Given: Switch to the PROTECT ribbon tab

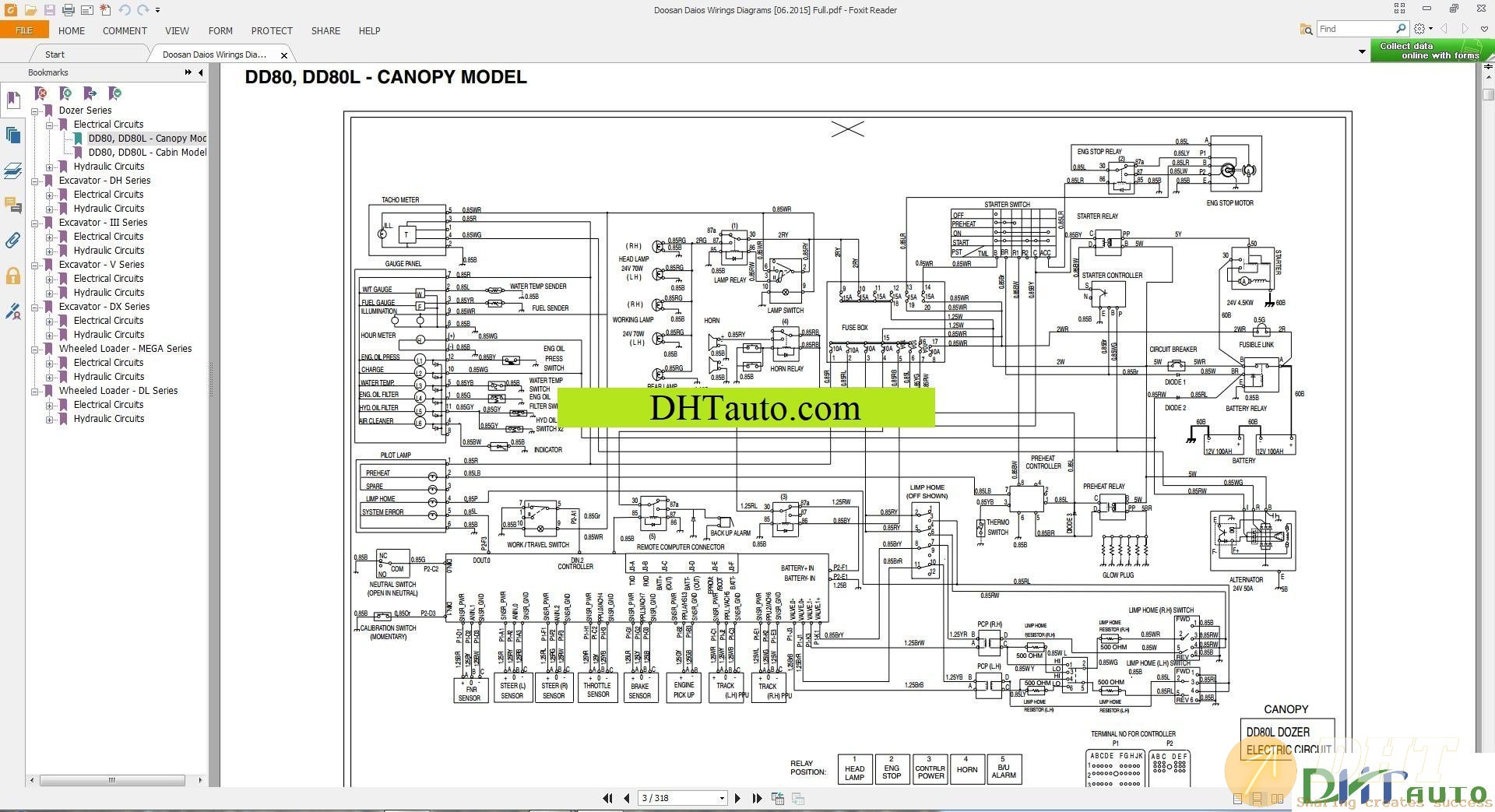Looking at the screenshot, I should (x=272, y=30).
